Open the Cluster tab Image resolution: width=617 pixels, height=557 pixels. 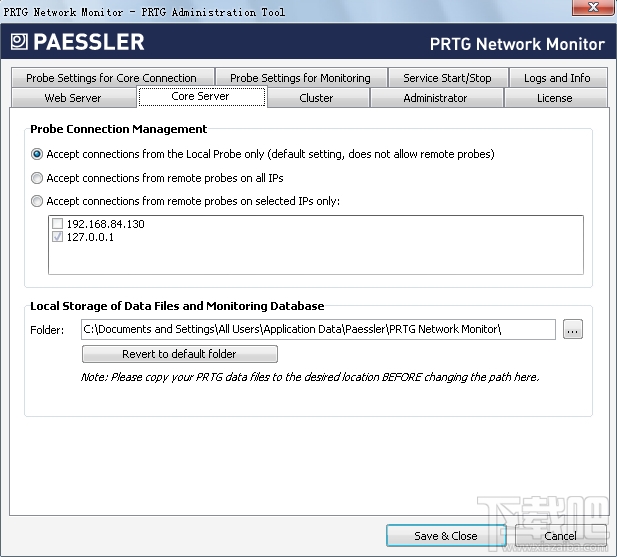tap(317, 98)
